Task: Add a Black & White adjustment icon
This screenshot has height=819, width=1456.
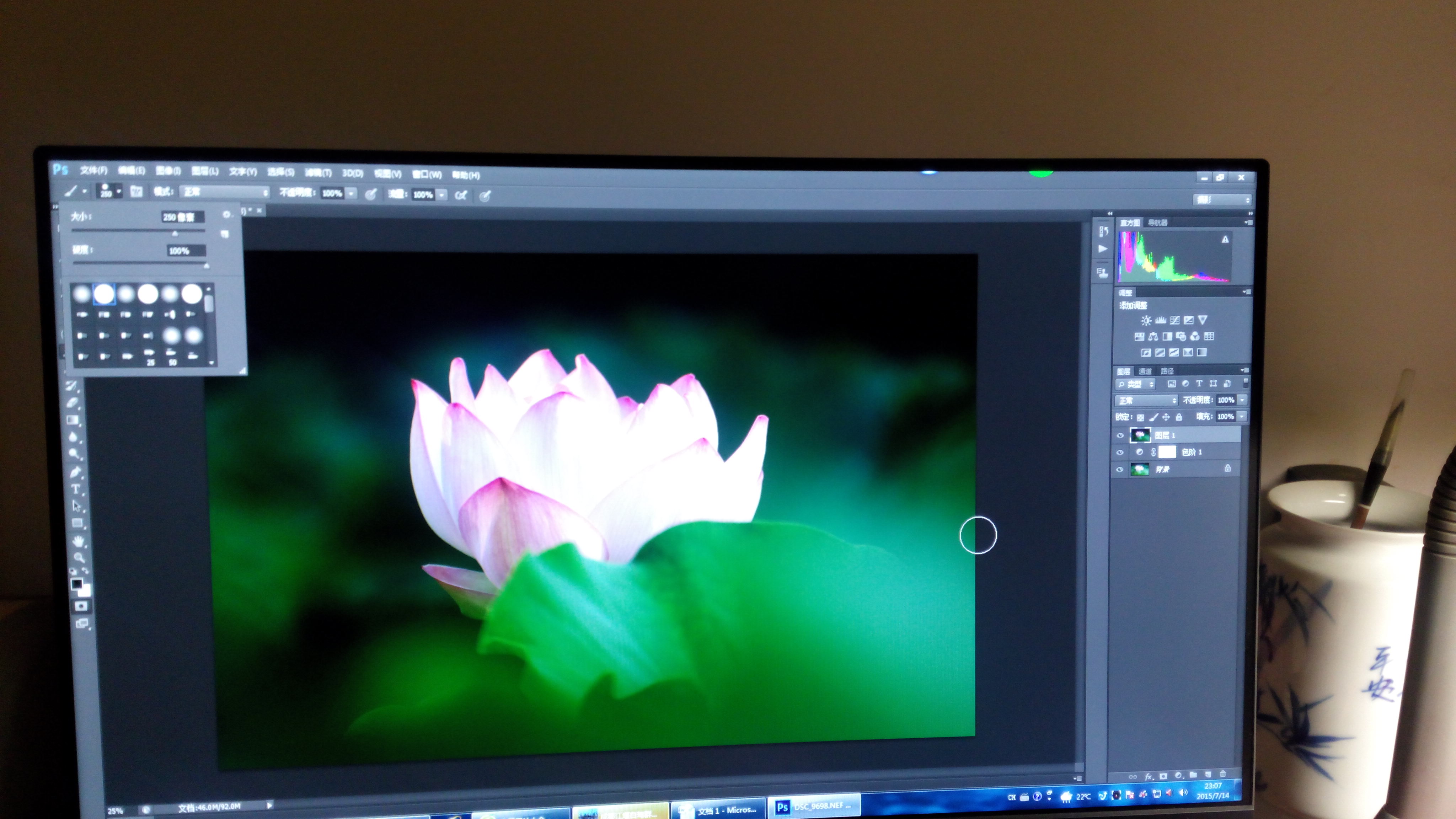Action: click(1167, 336)
